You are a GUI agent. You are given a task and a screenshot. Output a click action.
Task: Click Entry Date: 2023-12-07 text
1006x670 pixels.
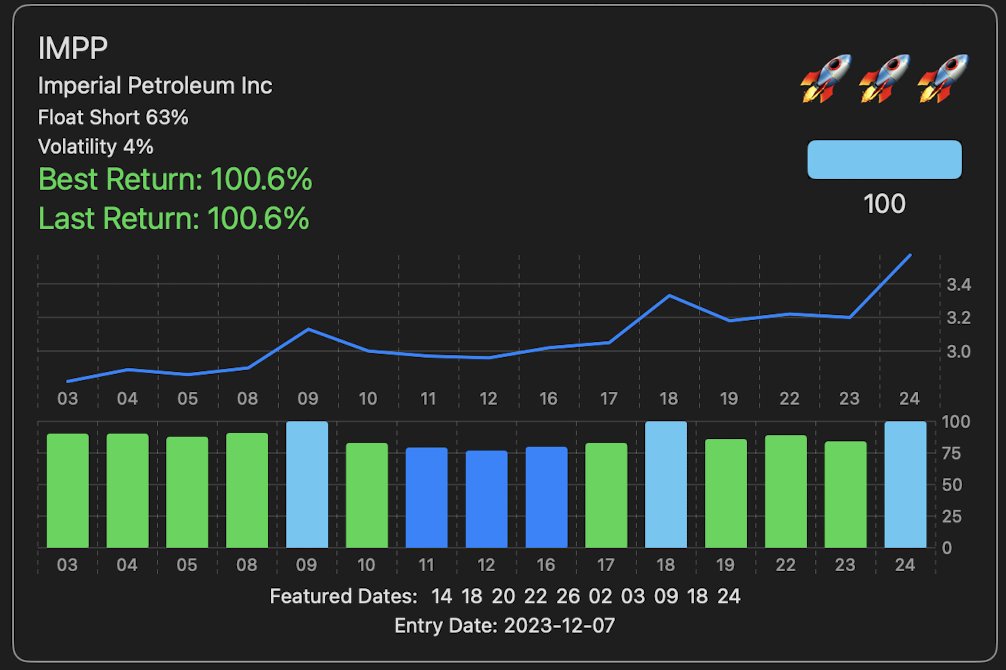point(505,625)
